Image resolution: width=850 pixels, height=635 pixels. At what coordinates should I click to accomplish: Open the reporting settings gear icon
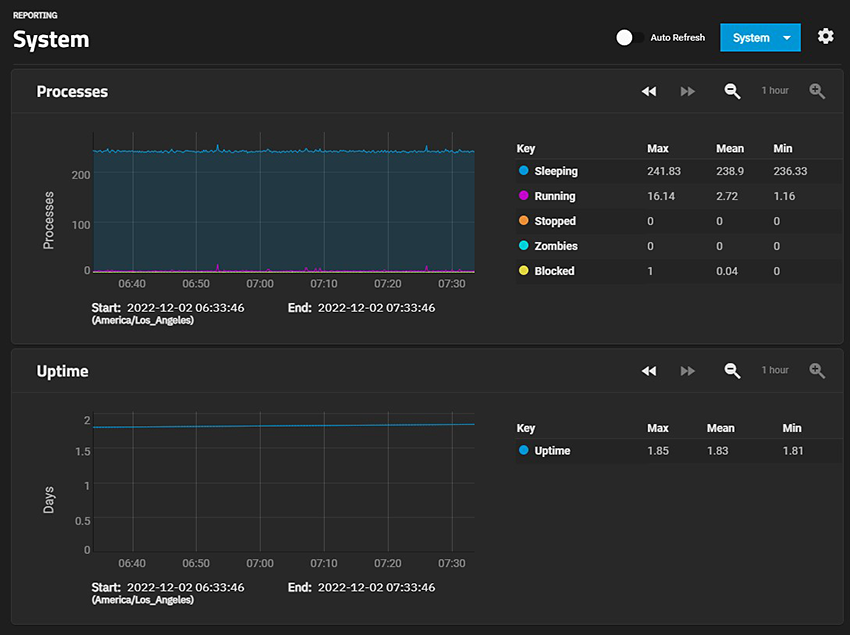click(x=825, y=37)
